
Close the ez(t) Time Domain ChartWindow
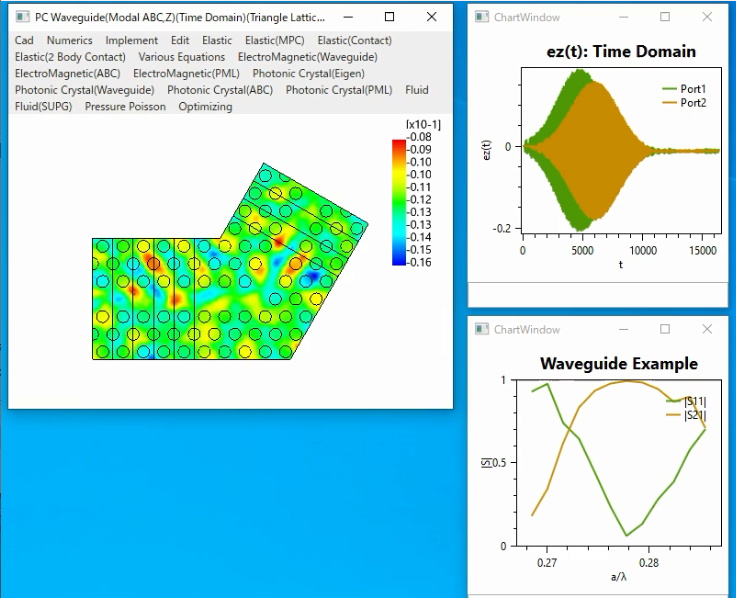click(707, 17)
